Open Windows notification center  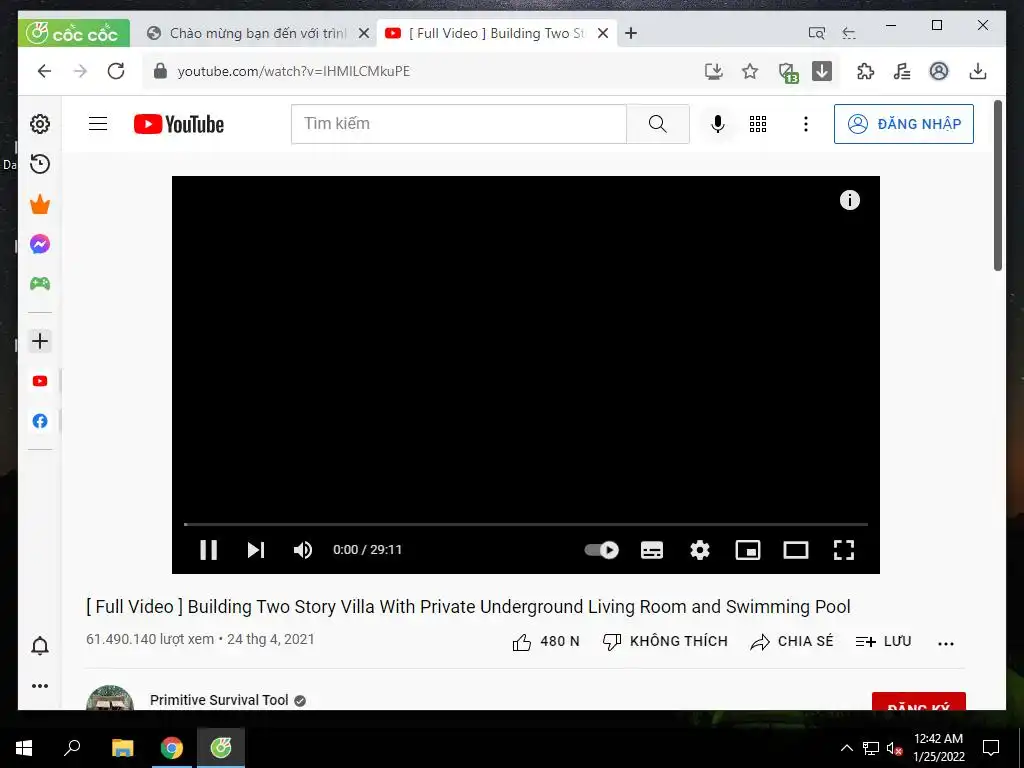991,748
